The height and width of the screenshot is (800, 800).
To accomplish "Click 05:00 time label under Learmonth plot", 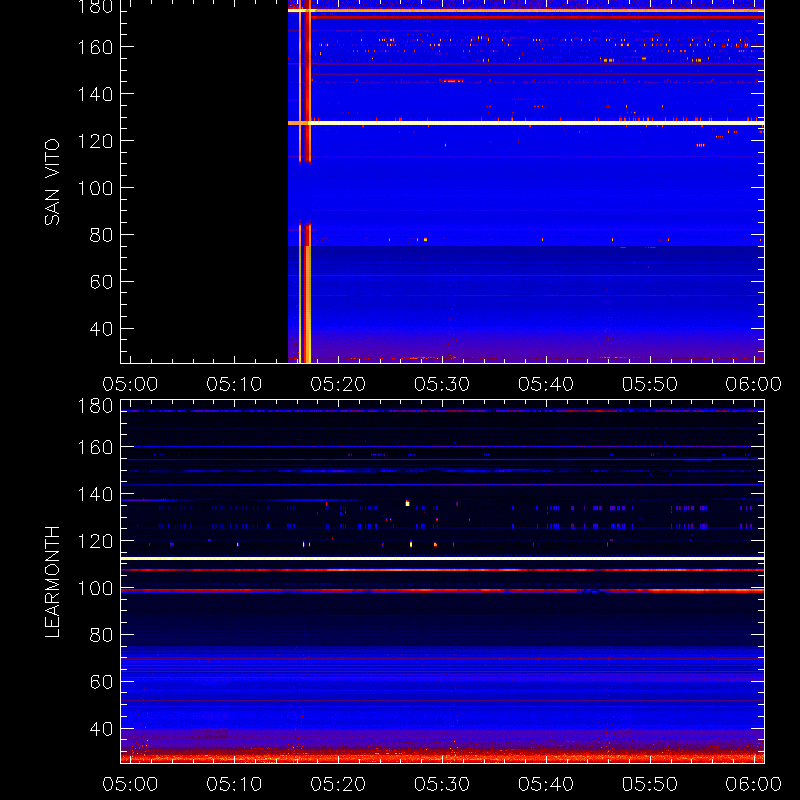I will pyautogui.click(x=130, y=784).
